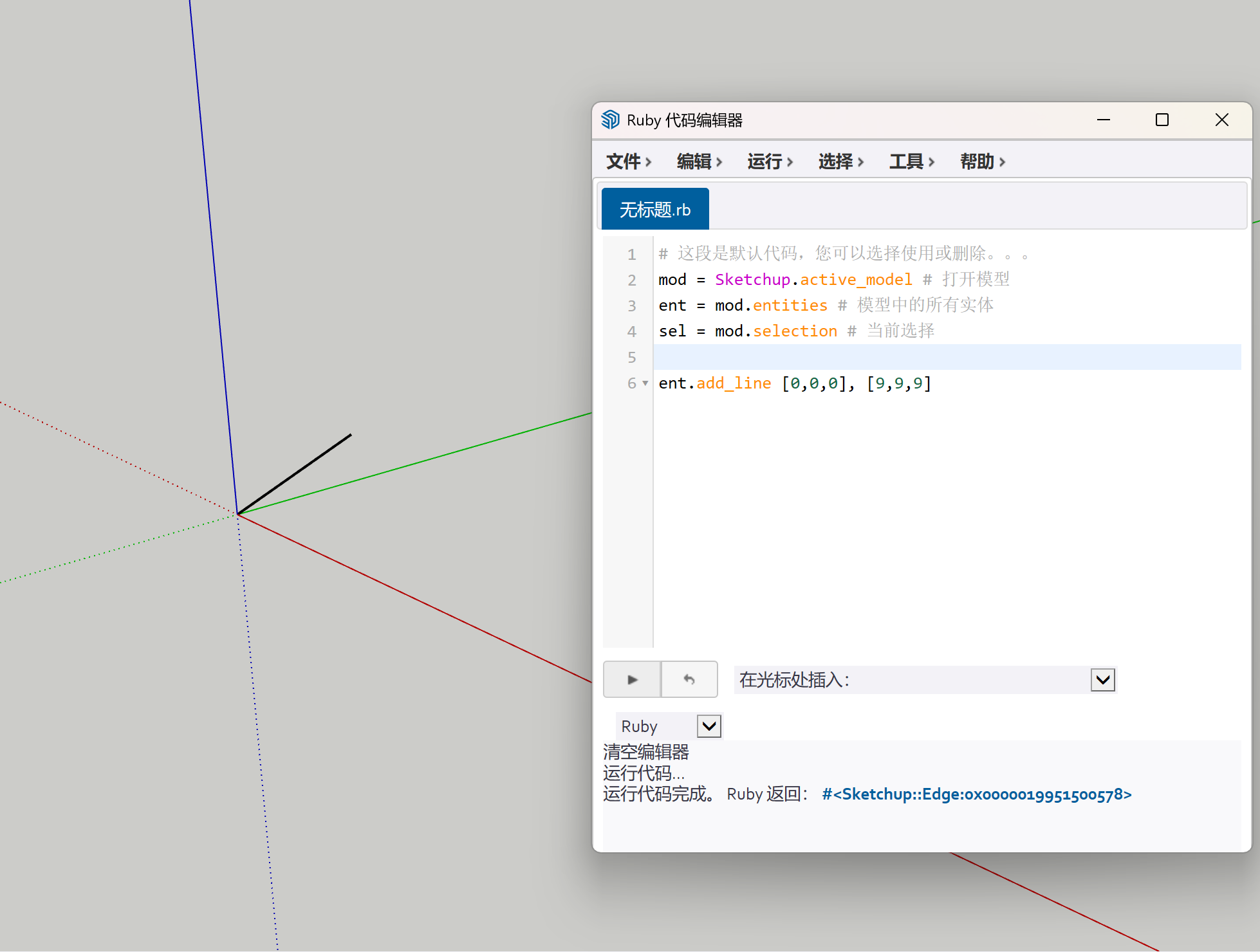Place the cursor on empty line 5
1260x952 pixels.
947,357
